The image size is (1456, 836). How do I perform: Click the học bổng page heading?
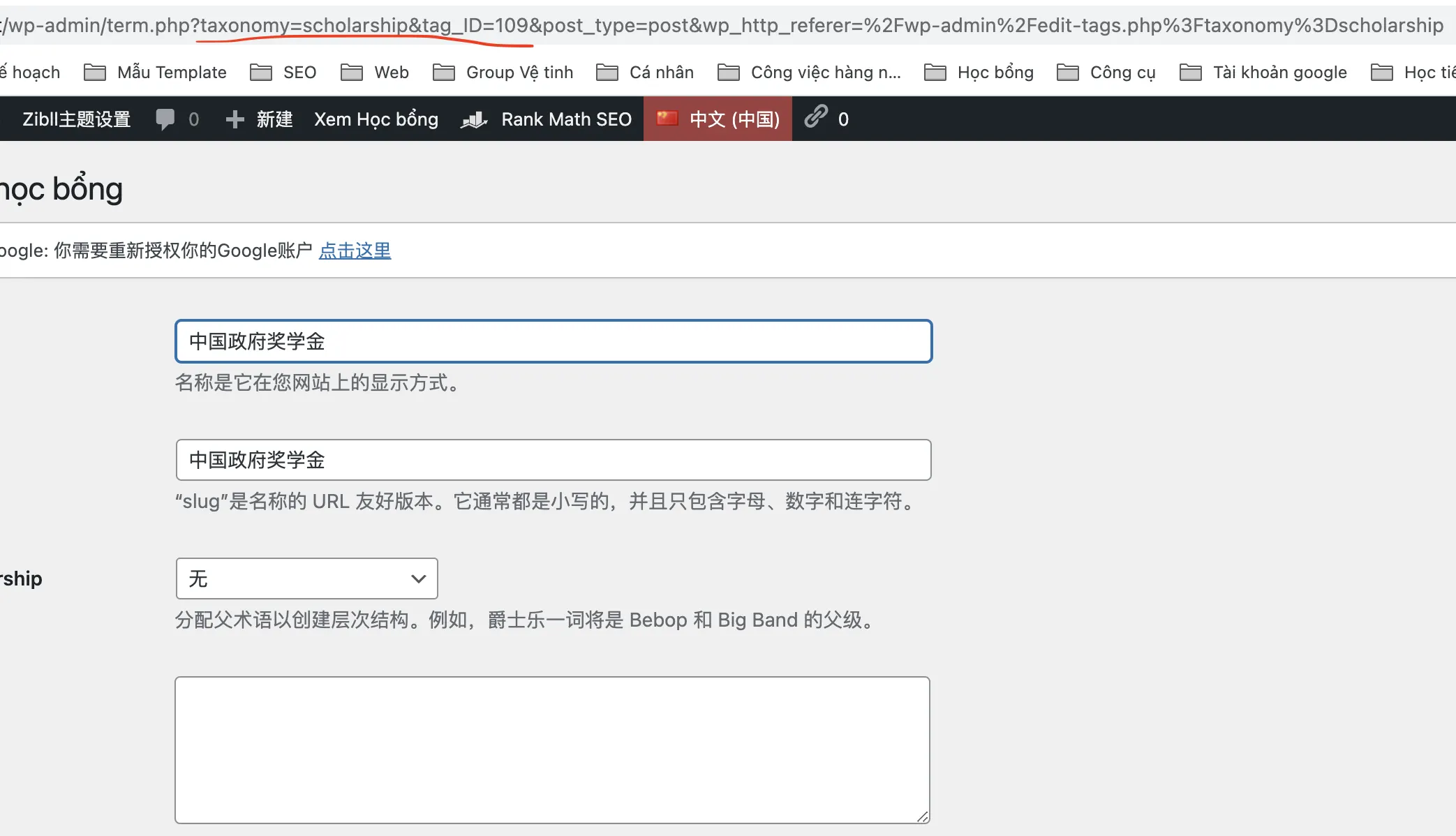coord(61,190)
